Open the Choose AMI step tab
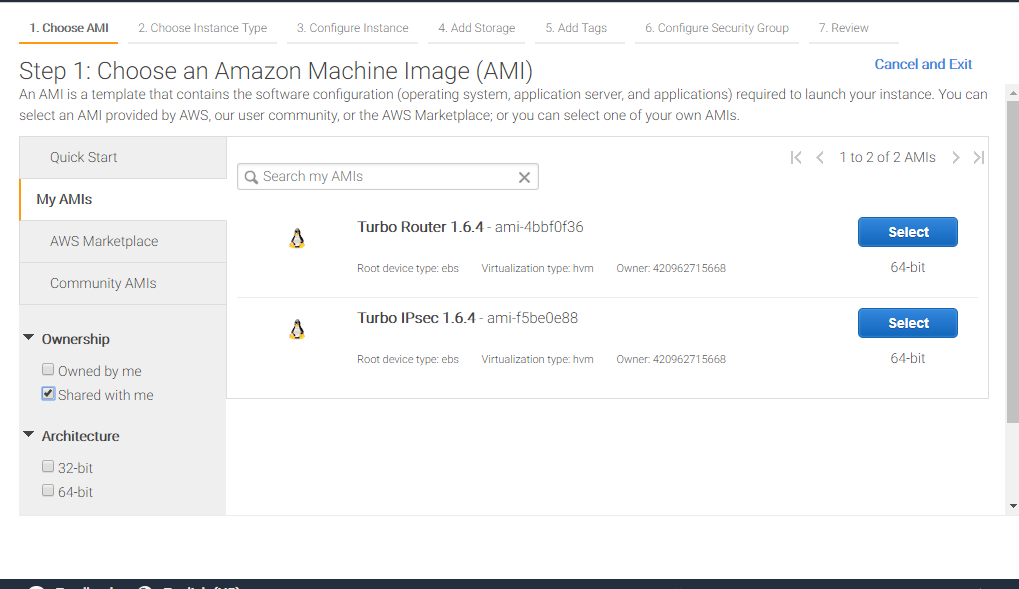Viewport: 1019px width, 589px height. pyautogui.click(x=68, y=29)
